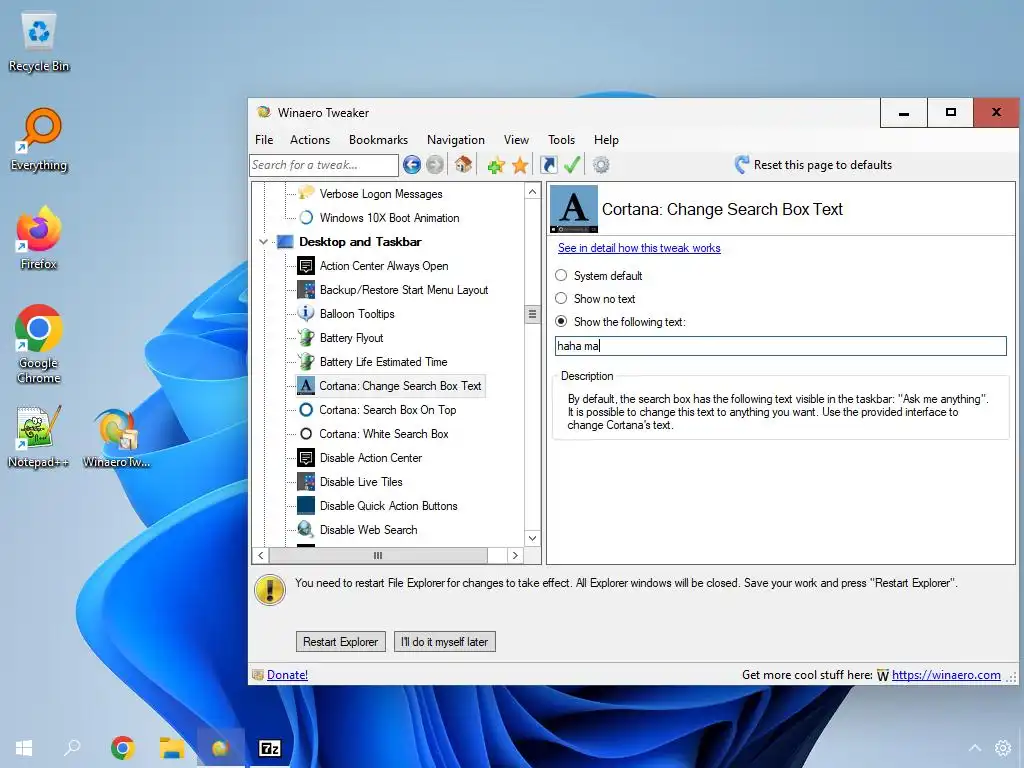Click the create shortcut arrow icon
The width and height of the screenshot is (1024, 768).
[549, 165]
